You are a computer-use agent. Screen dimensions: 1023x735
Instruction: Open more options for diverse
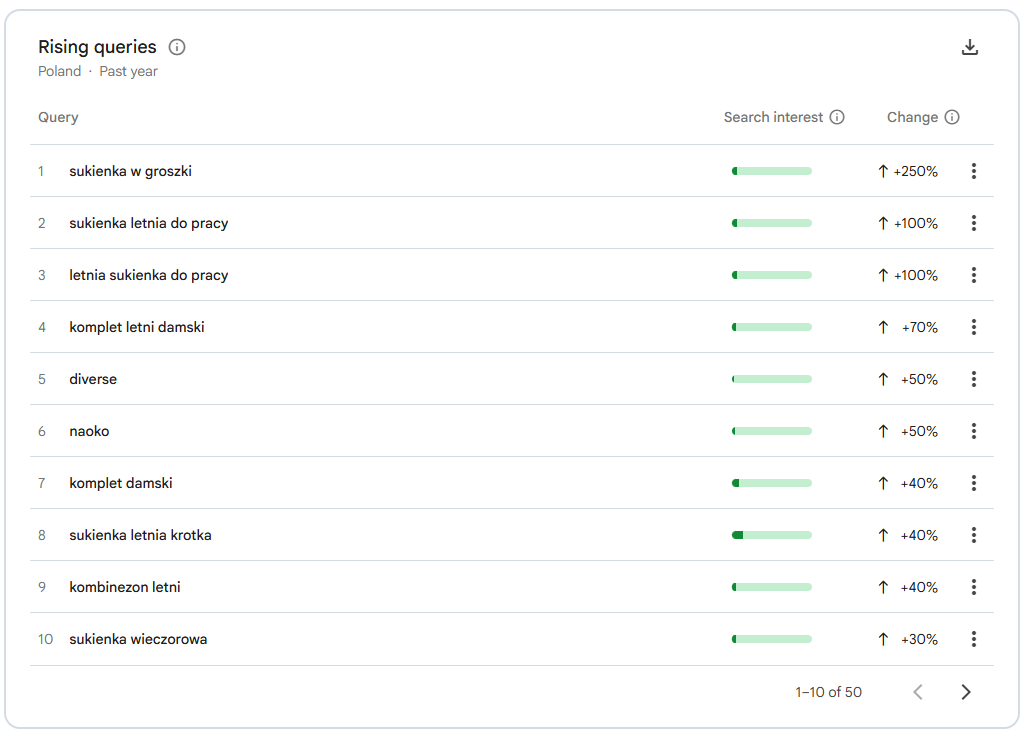click(973, 379)
